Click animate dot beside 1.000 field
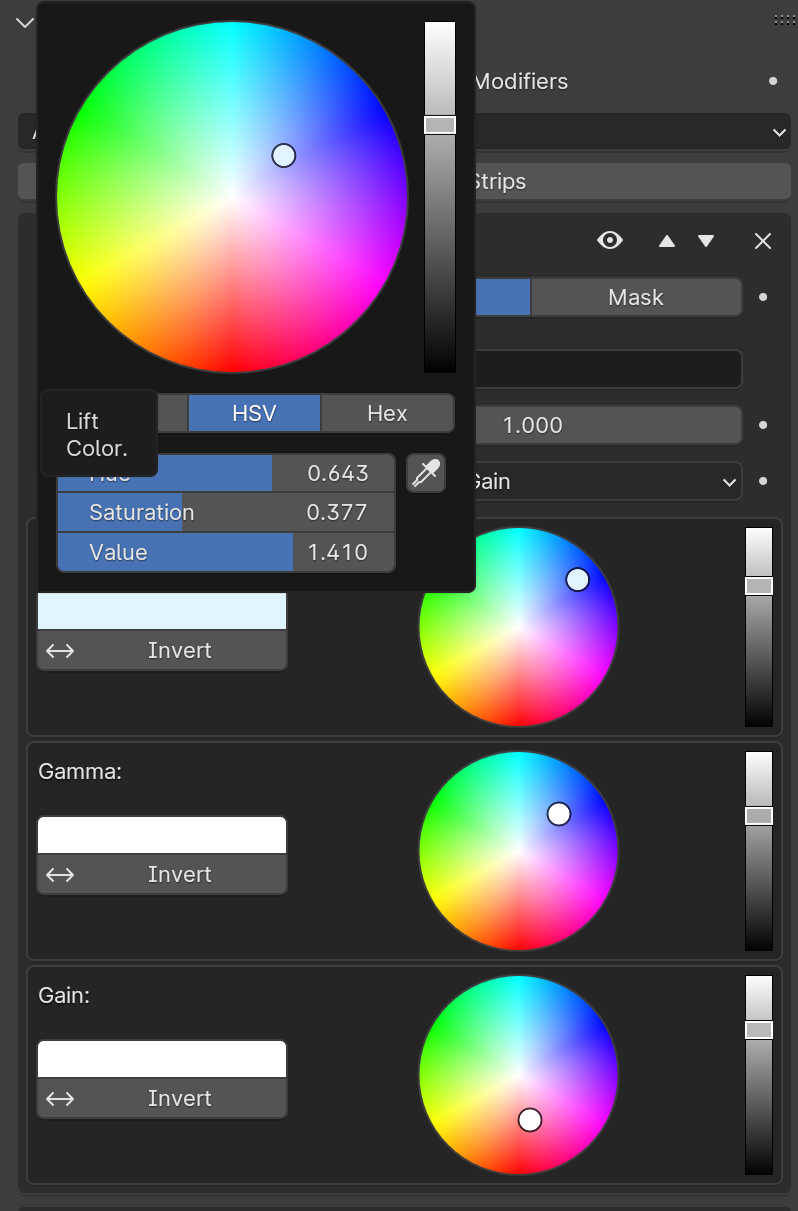Viewport: 798px width, 1211px height. 763,425
